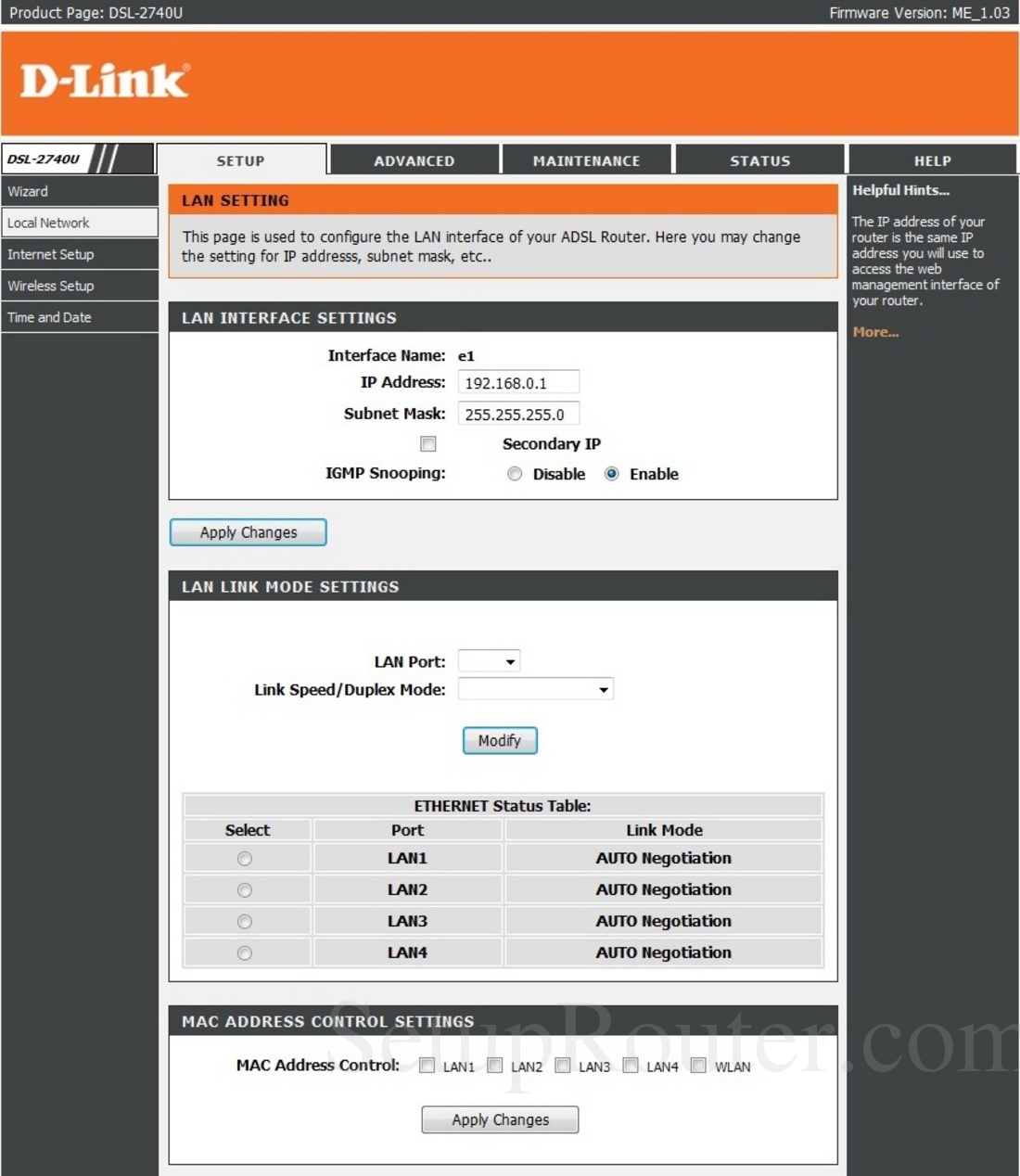Click the LAN1 port cell
This screenshot has height=1176, width=1020.
tap(408, 858)
